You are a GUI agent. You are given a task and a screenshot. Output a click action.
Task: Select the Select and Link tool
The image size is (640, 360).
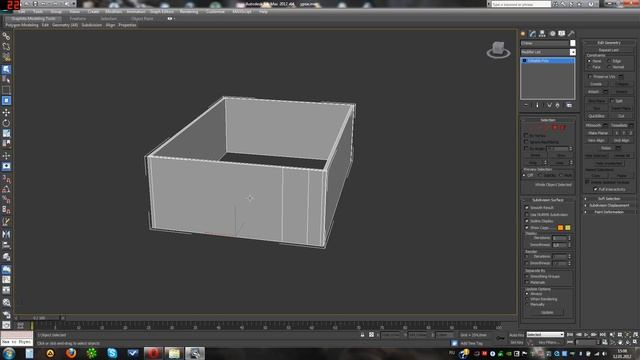point(6,37)
